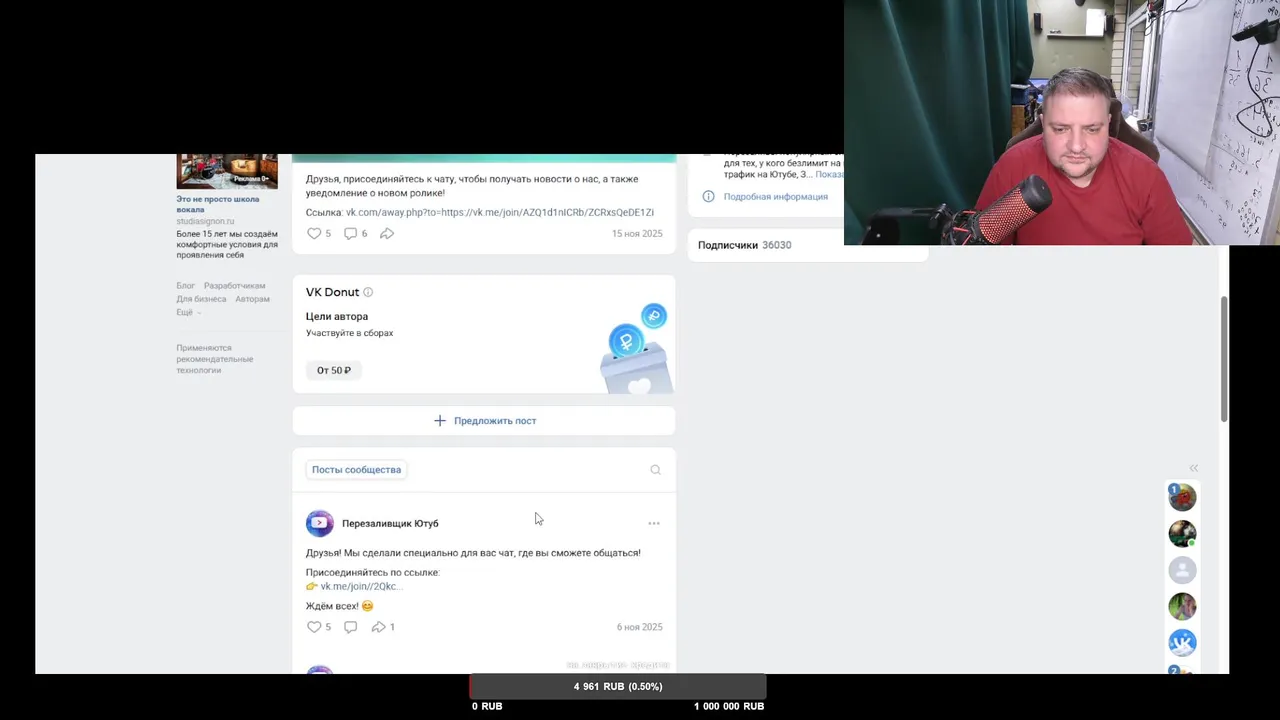Select the Посты сообщества tab
The width and height of the screenshot is (1280, 720).
tap(356, 470)
